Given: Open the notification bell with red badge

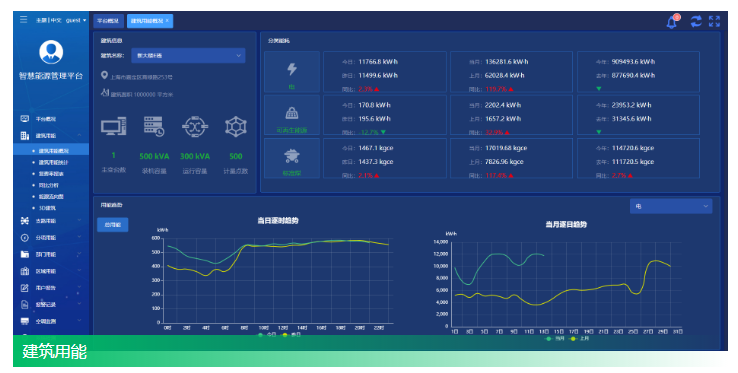Looking at the screenshot, I should (x=673, y=21).
